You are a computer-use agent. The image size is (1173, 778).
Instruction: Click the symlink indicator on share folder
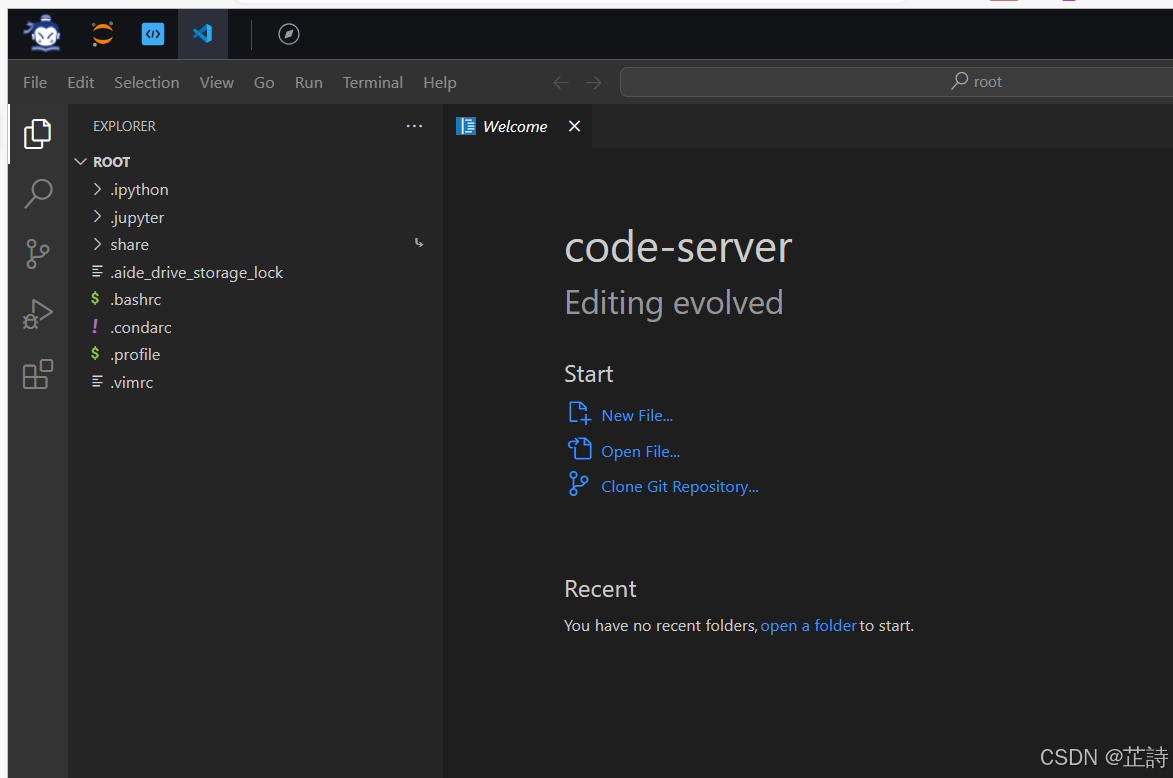[419, 243]
